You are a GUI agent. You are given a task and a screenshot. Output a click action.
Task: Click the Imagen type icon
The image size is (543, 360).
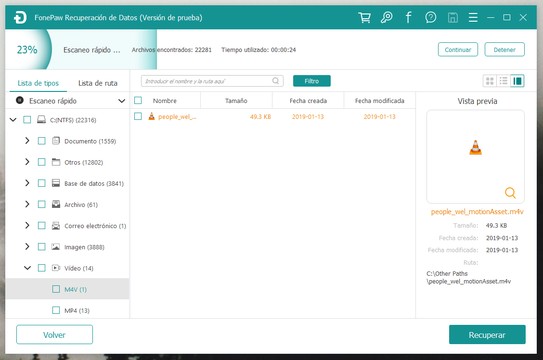[x=56, y=247]
